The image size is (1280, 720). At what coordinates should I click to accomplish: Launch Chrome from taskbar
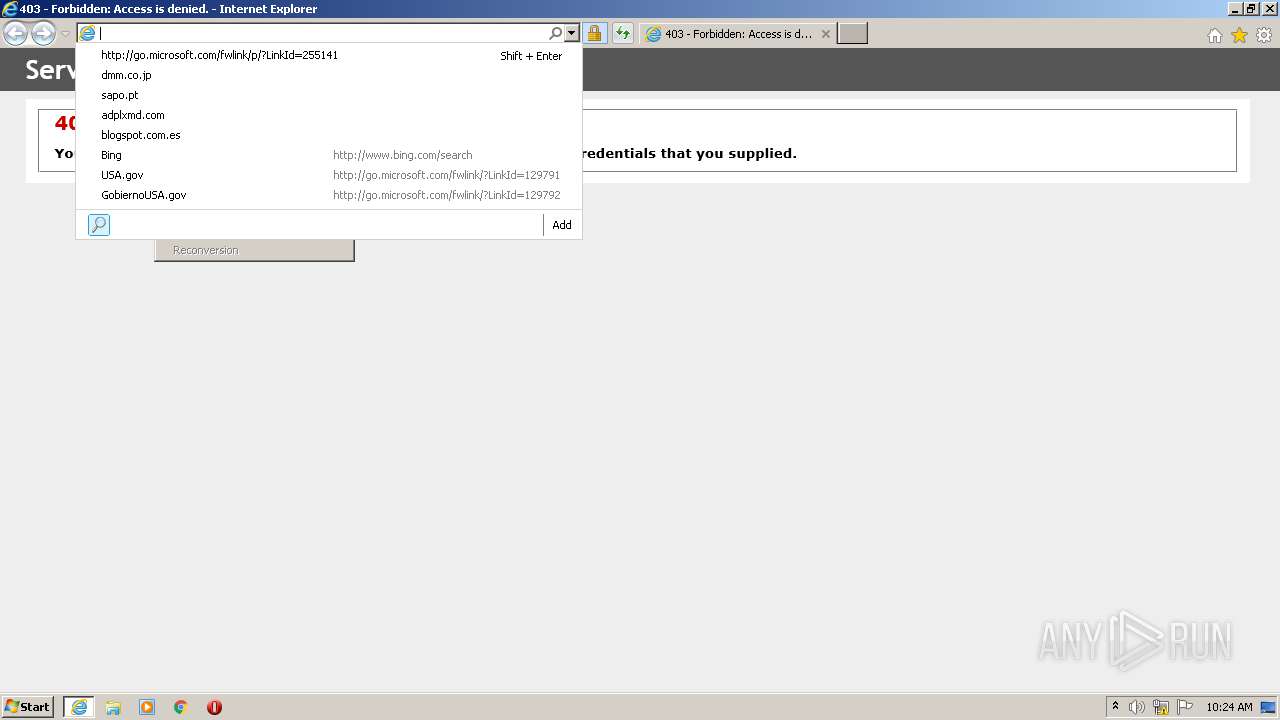pyautogui.click(x=181, y=707)
